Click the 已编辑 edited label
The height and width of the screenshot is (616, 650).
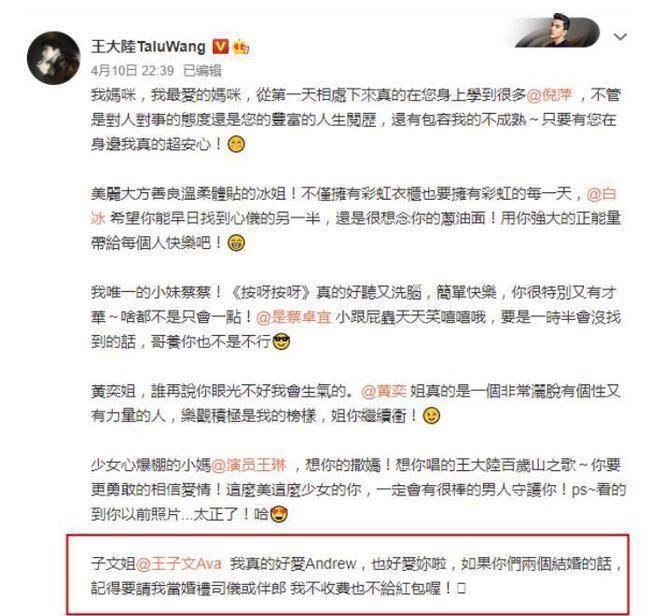202,70
